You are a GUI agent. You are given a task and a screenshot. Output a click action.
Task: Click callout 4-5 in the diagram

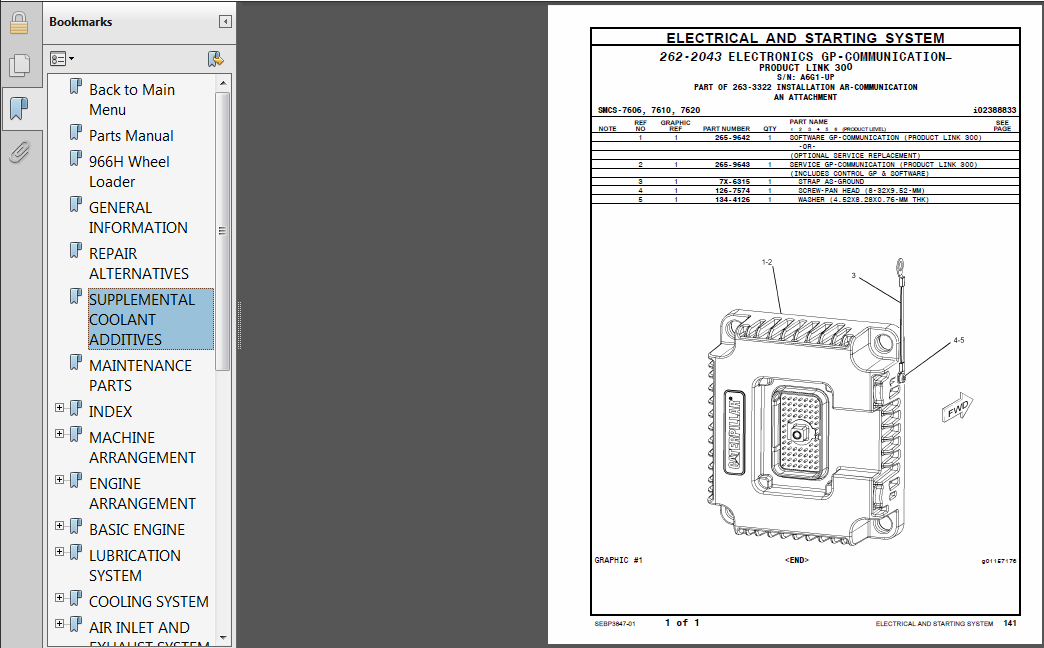tap(958, 340)
